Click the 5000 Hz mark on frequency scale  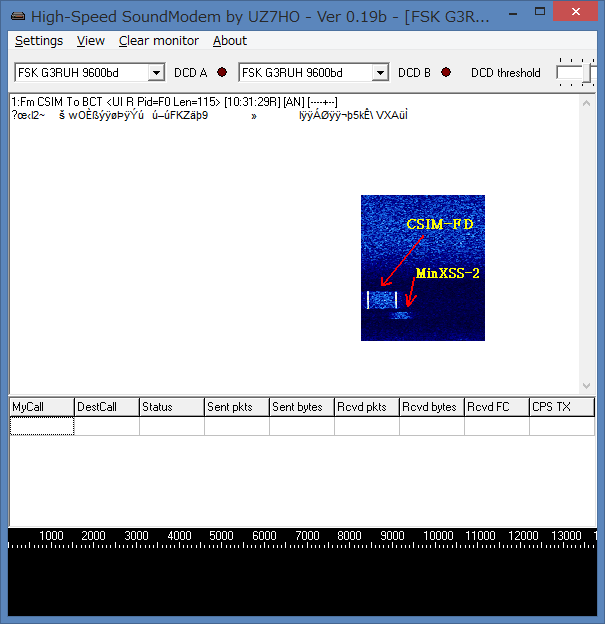[x=221, y=536]
